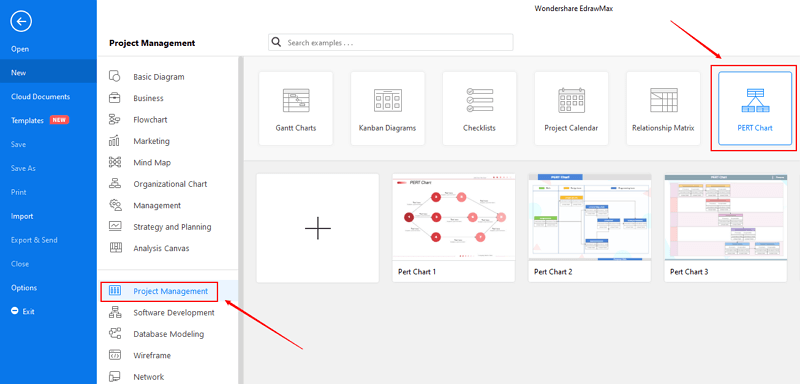Screen dimensions: 800x384
Task: Select the Mind Map icon
Action: 115,162
